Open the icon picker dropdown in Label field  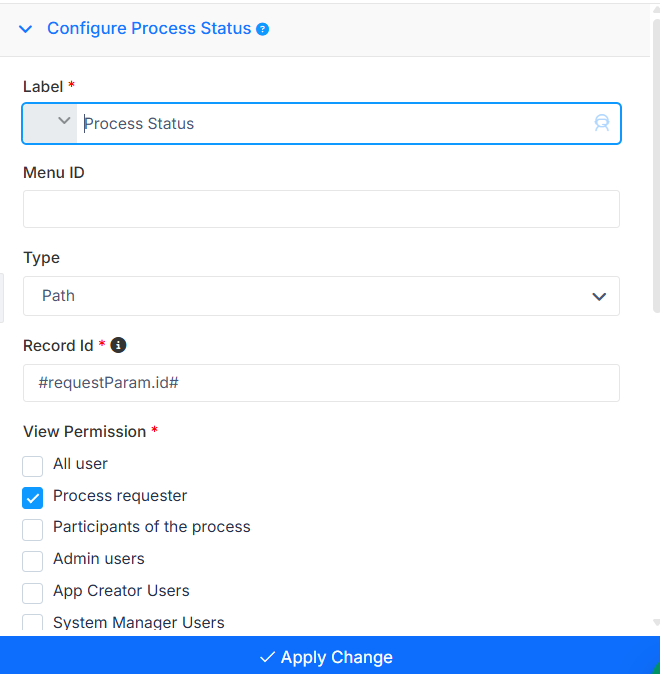[x=50, y=123]
